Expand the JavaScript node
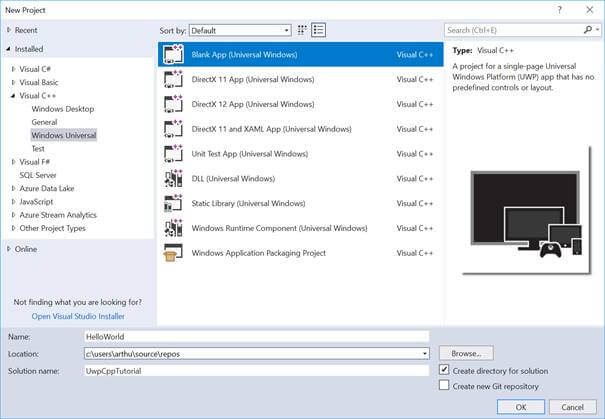Viewport: 605px width, 419px height. [x=14, y=201]
